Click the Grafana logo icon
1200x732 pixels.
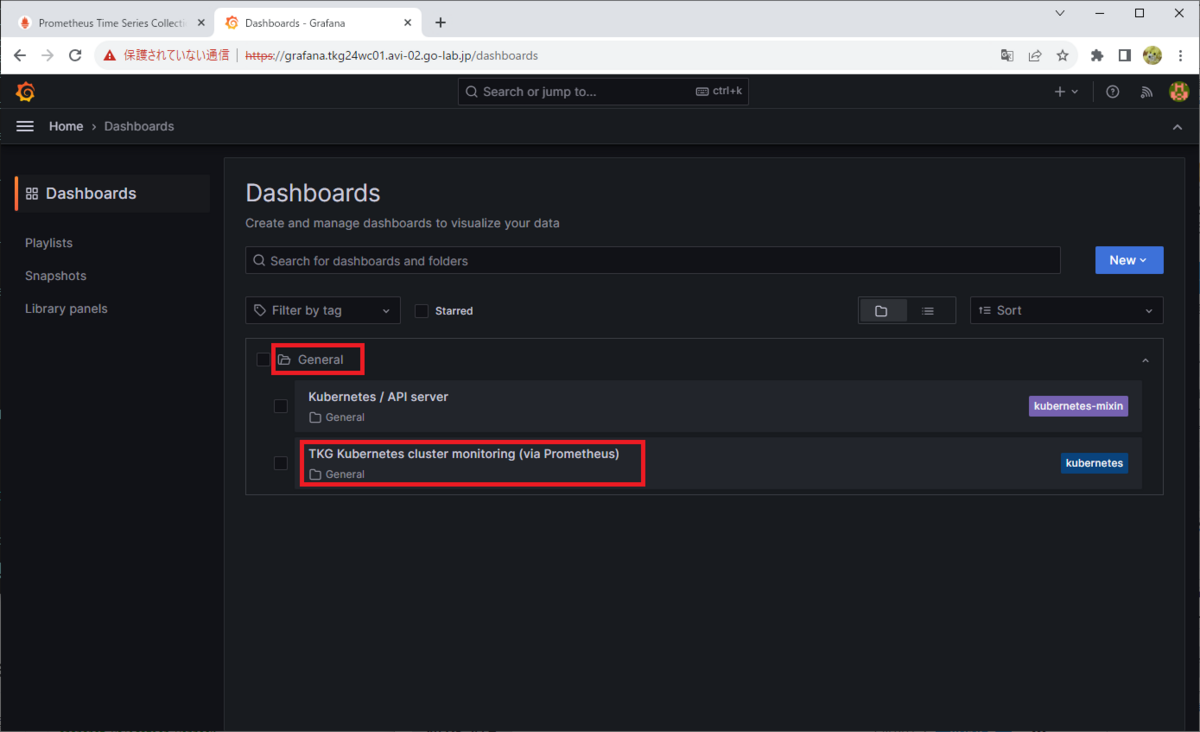coord(26,92)
